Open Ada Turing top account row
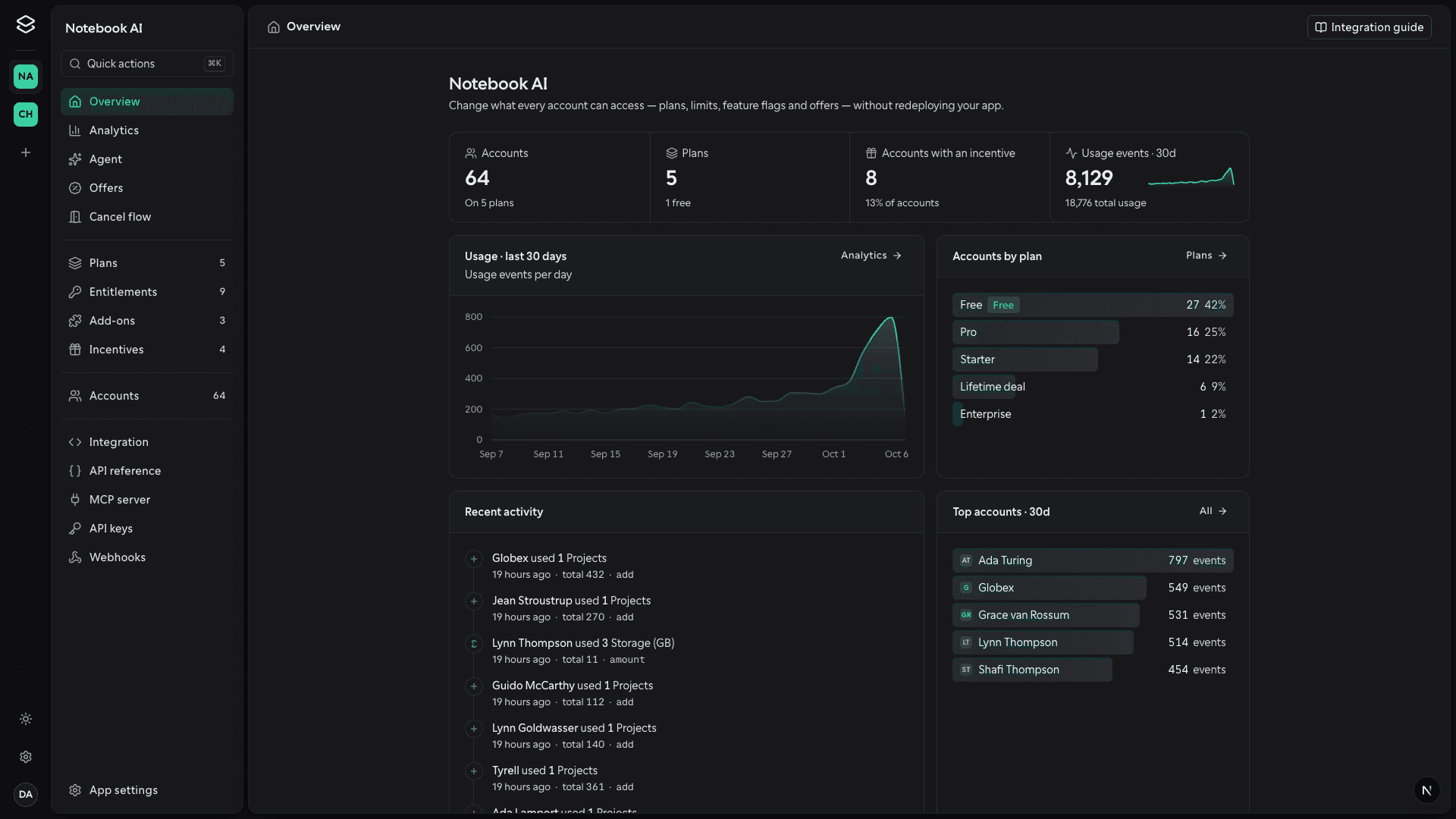Image resolution: width=1456 pixels, height=819 pixels. 1093,560
